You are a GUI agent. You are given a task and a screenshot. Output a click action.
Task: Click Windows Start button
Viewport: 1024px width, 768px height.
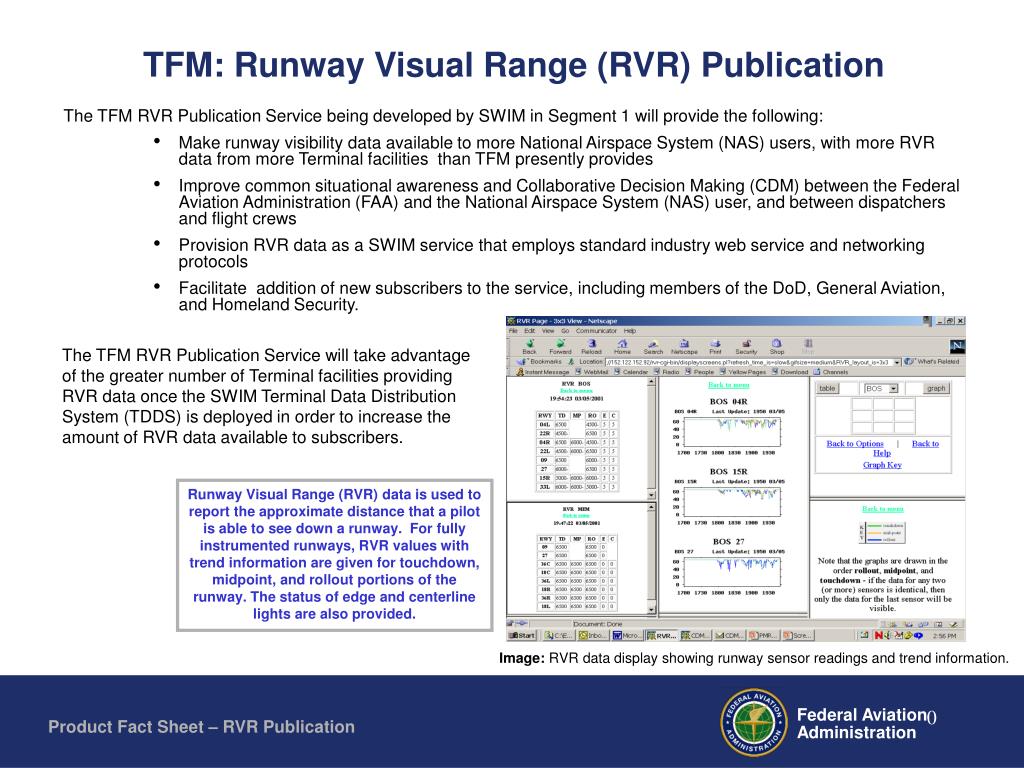(x=522, y=635)
